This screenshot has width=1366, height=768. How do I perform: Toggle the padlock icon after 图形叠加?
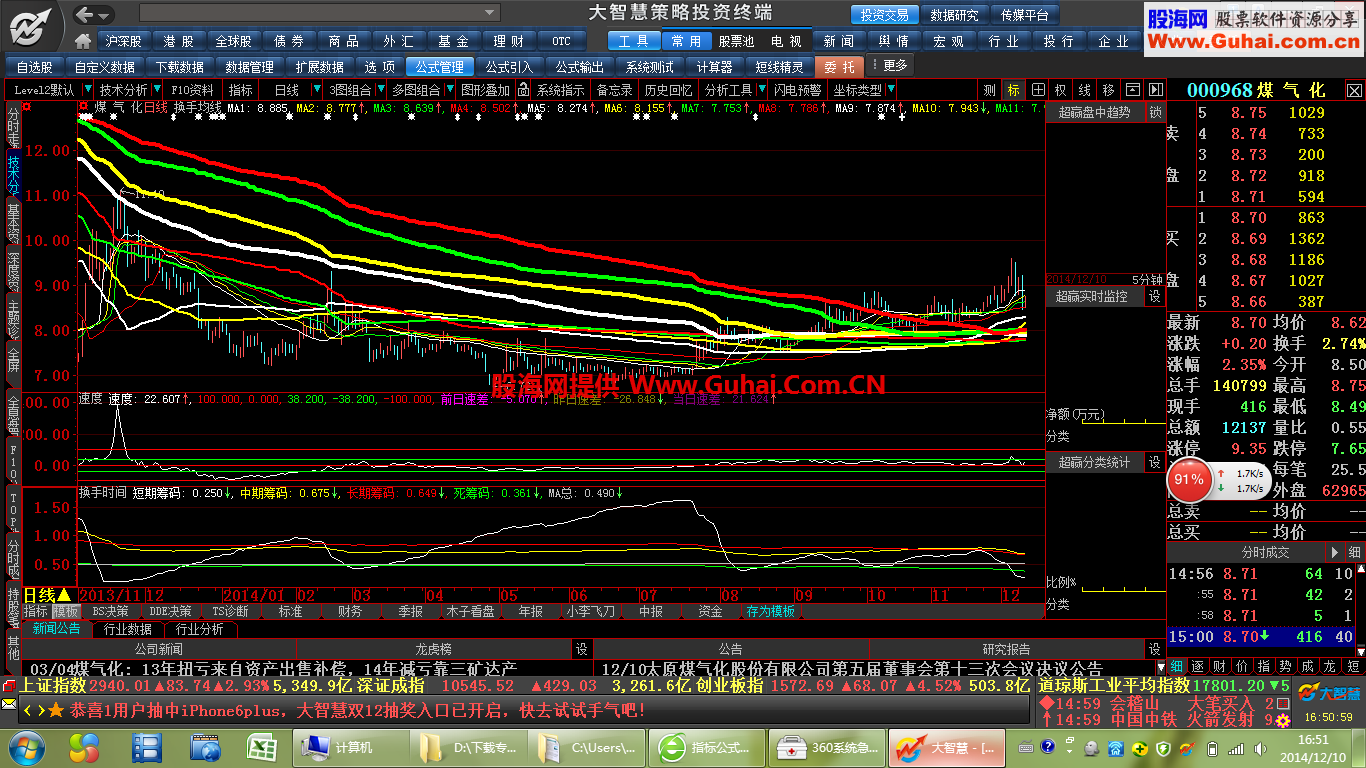tap(523, 90)
